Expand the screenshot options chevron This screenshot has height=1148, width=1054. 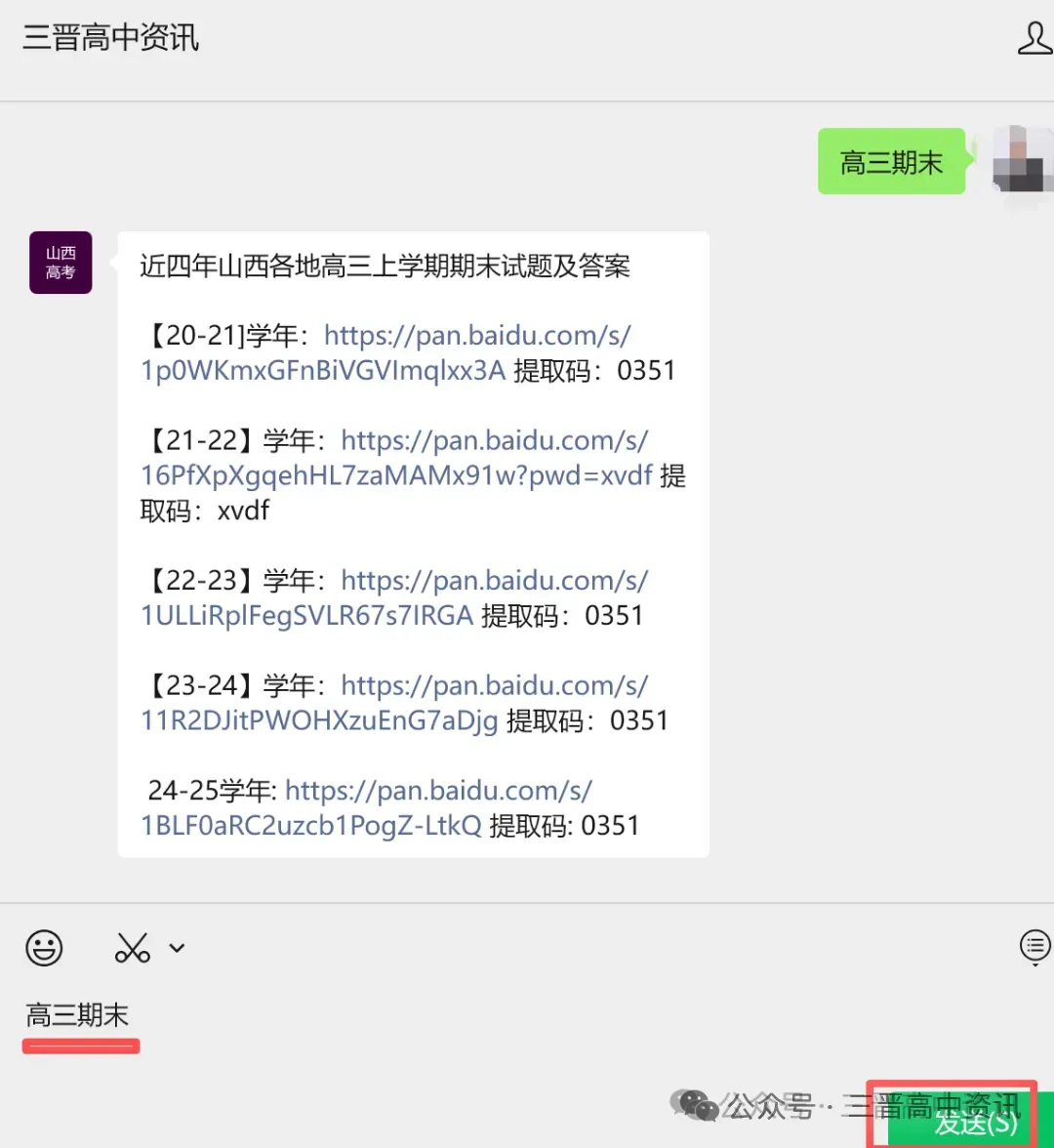(178, 948)
